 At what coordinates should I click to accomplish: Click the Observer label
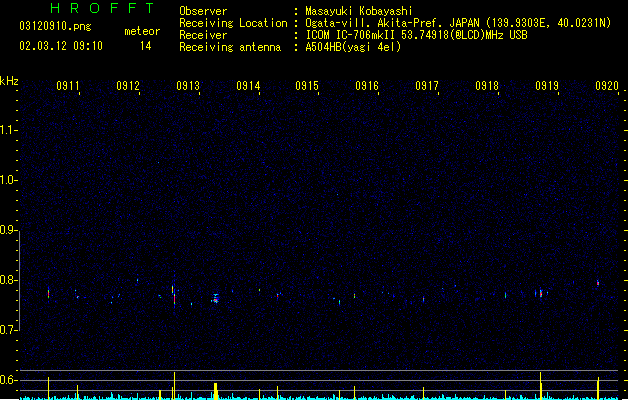(203, 11)
